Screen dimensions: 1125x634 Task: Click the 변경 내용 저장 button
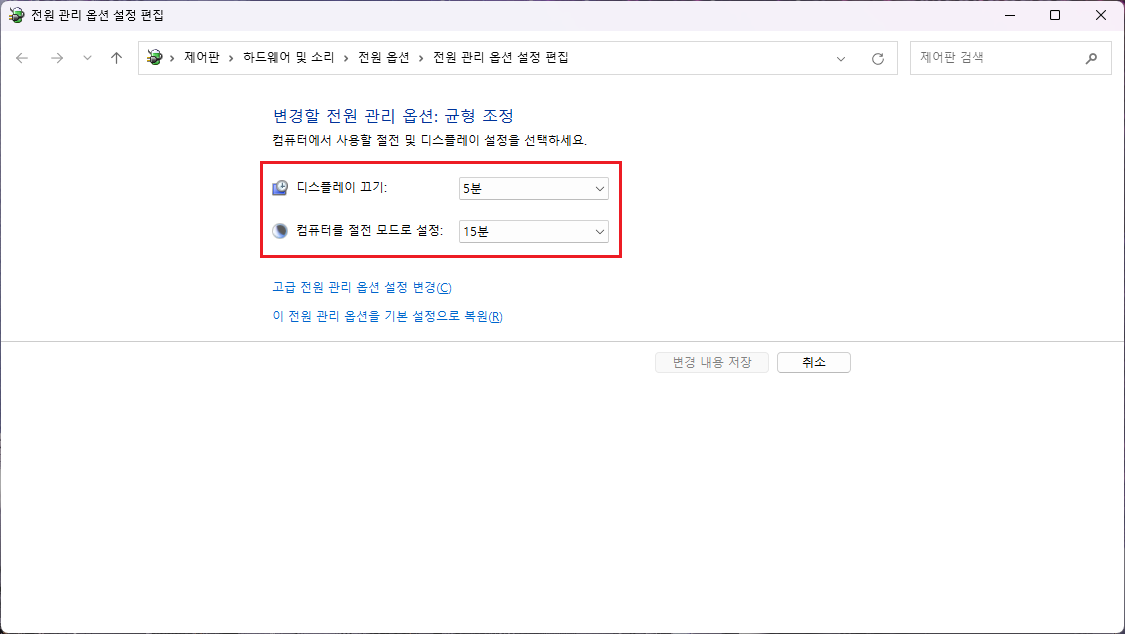point(711,362)
